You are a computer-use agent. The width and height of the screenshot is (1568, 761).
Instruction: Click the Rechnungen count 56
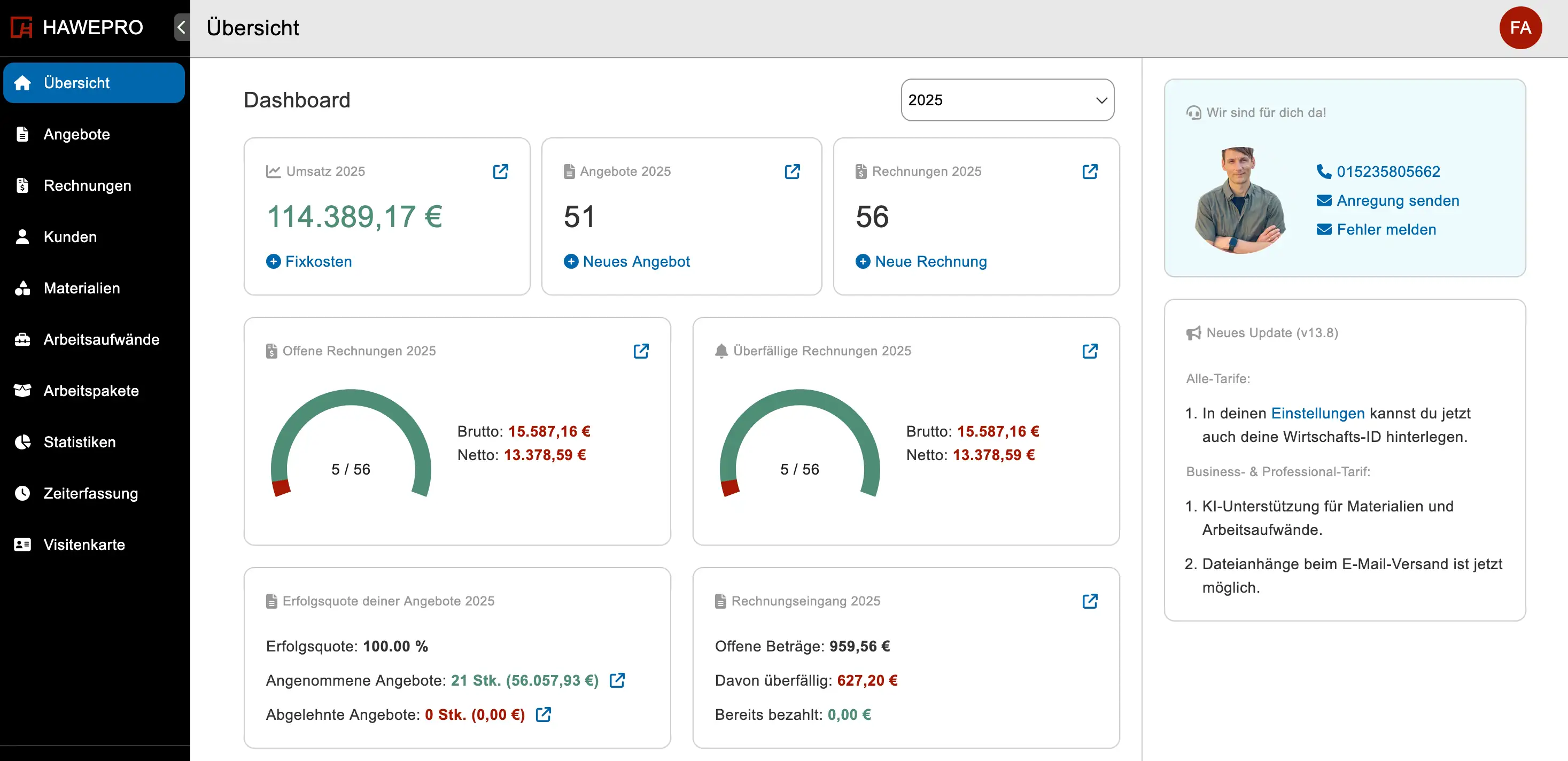[872, 217]
